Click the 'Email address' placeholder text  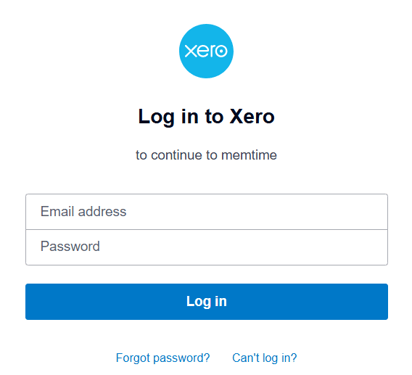pos(83,211)
